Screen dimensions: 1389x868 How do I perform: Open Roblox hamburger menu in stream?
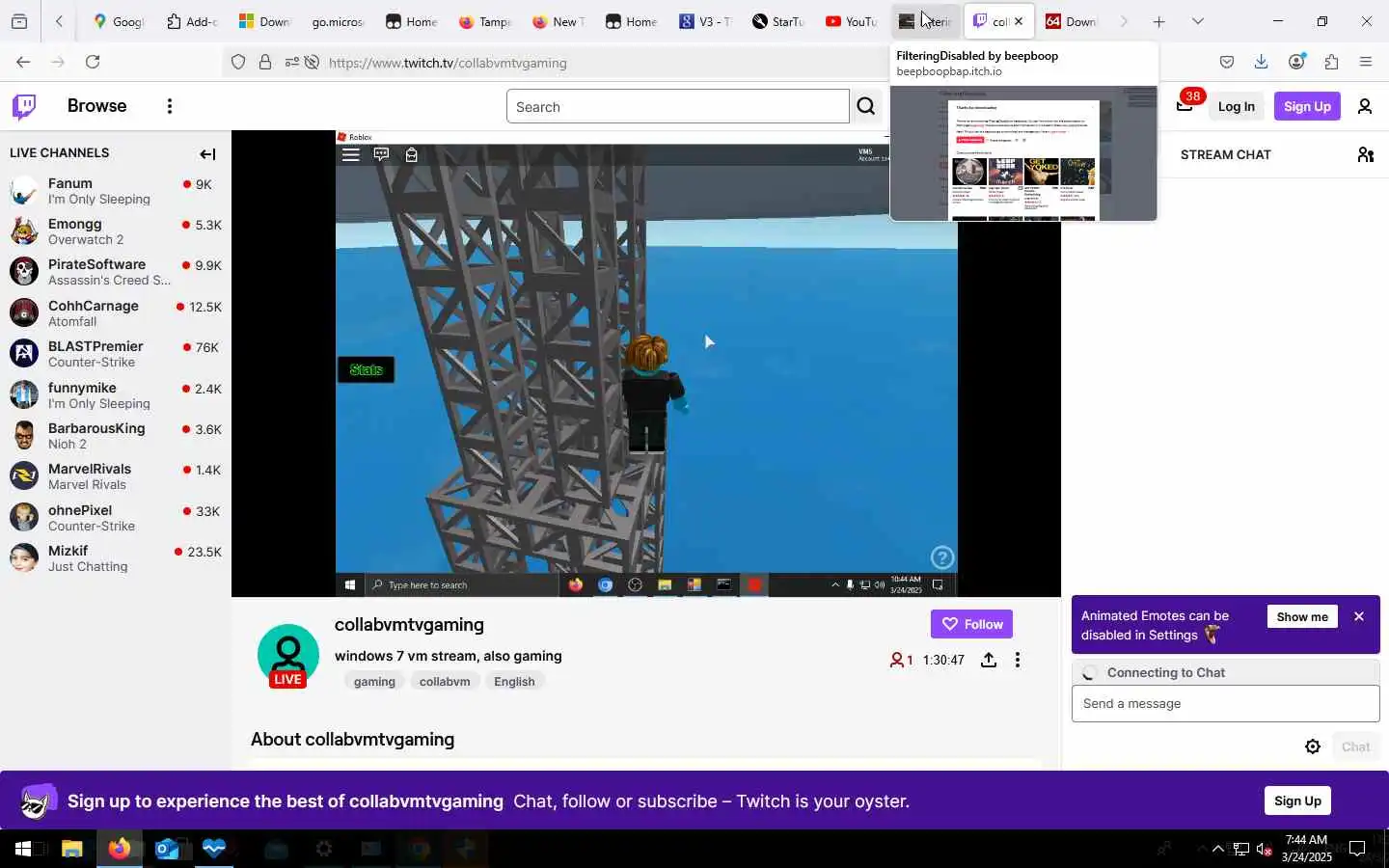coord(351,154)
